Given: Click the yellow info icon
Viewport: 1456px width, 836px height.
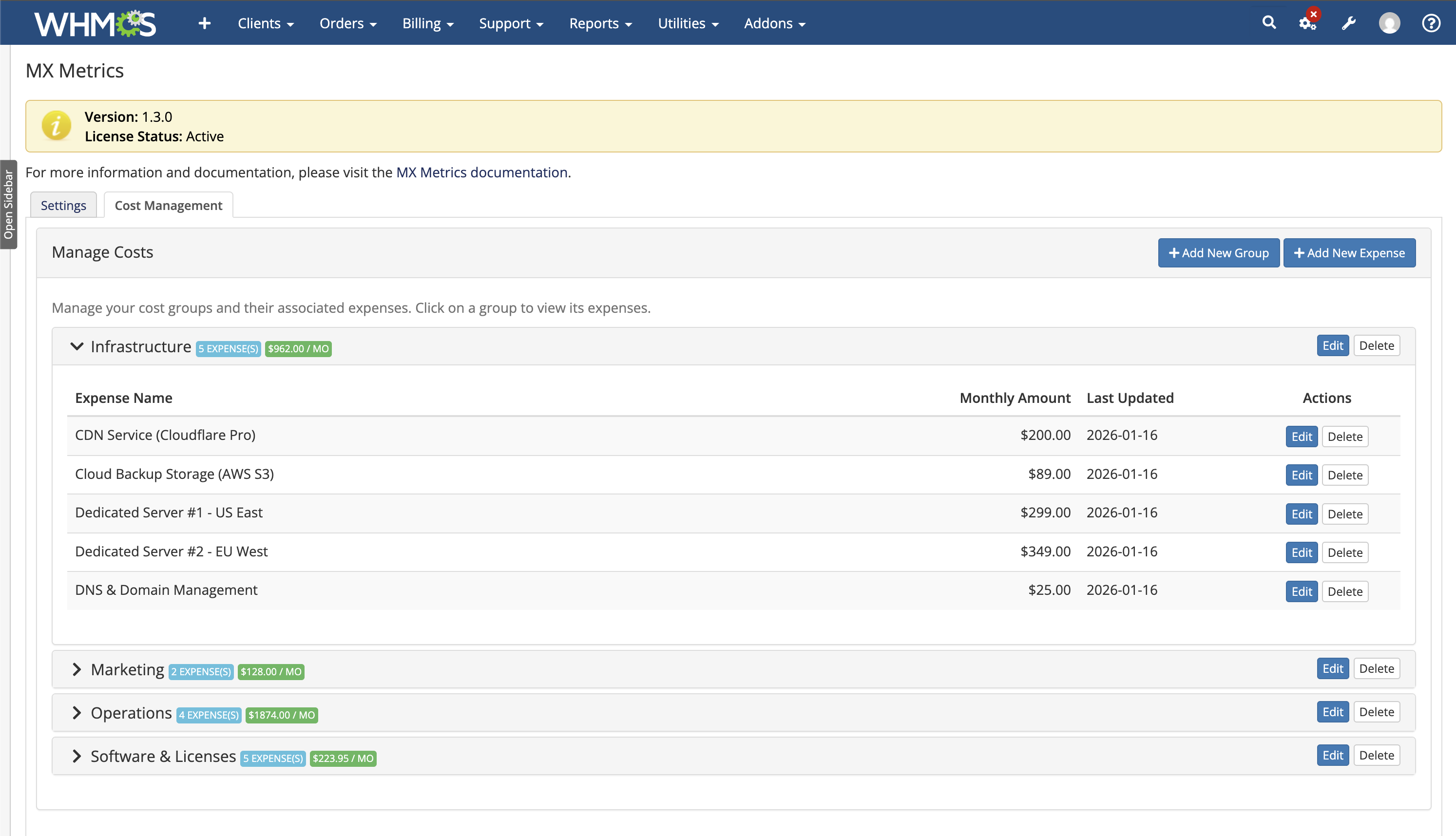Looking at the screenshot, I should [x=56, y=126].
